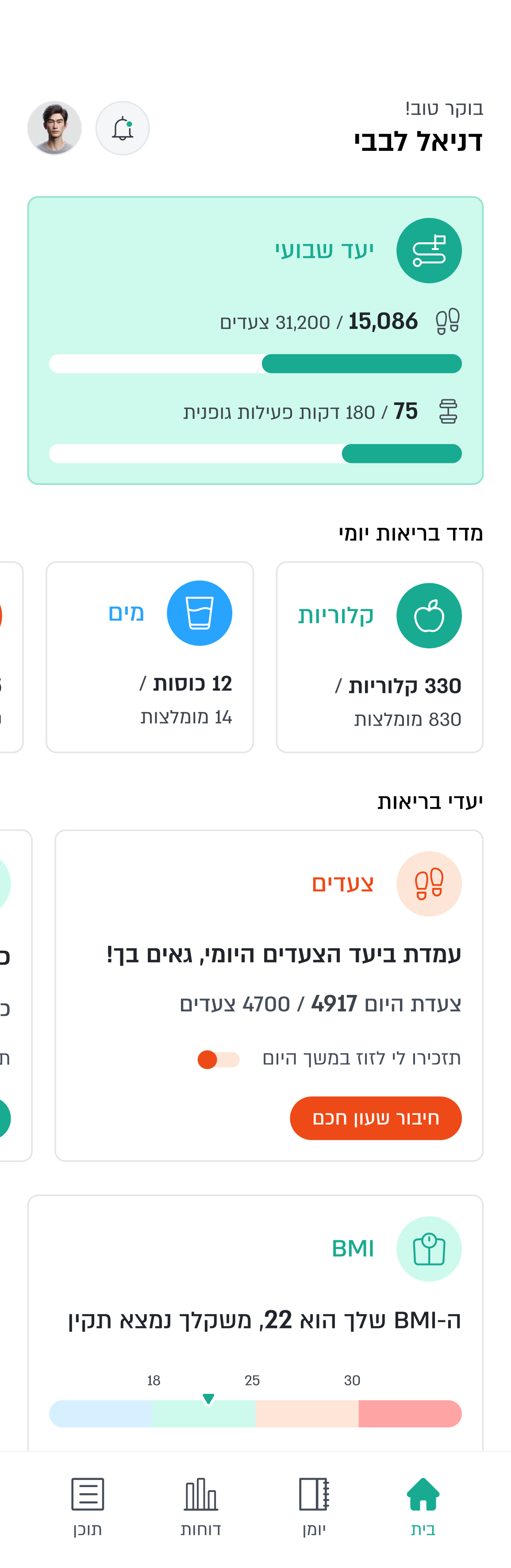Open the user profile photo
This screenshot has width=511, height=1568.
click(54, 128)
